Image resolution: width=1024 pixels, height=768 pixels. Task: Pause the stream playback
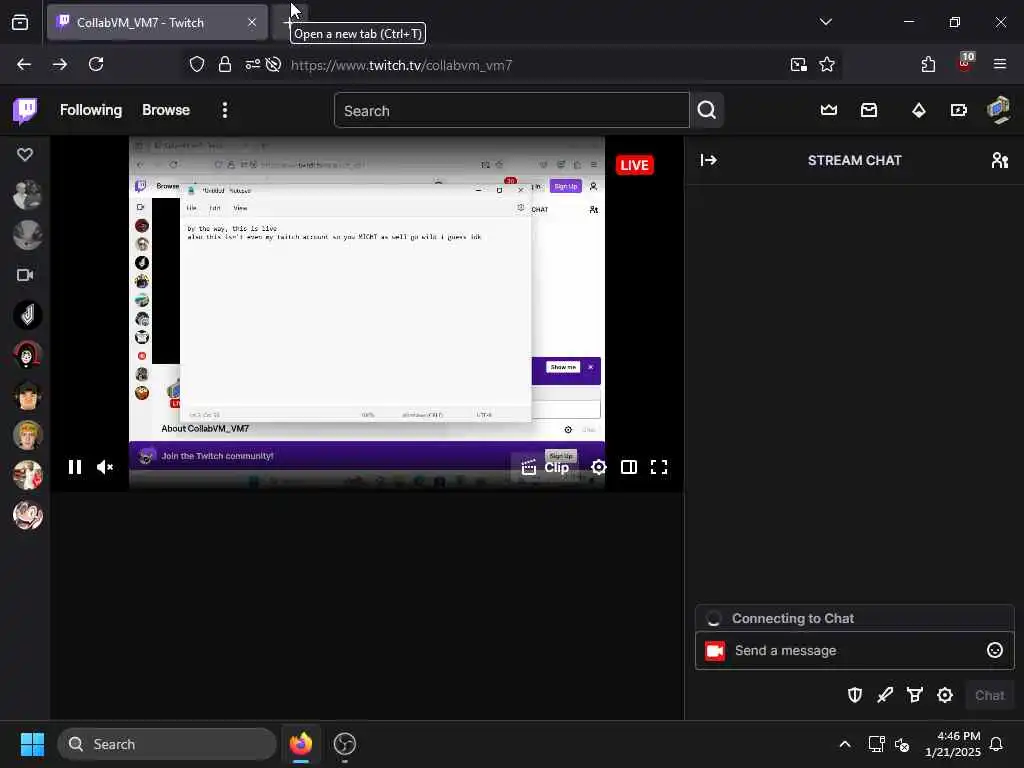click(74, 467)
